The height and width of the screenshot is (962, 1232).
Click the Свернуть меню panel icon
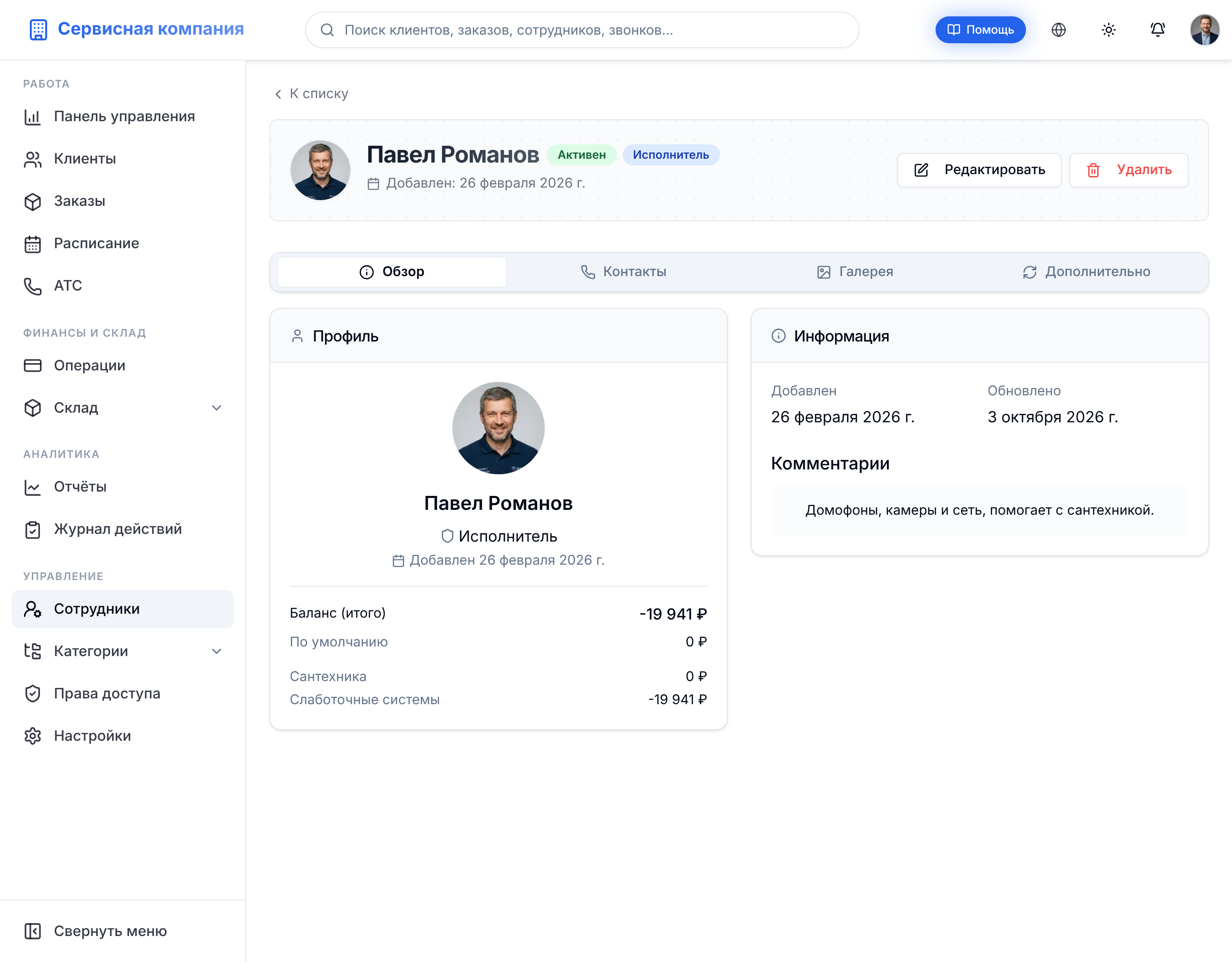click(x=33, y=931)
